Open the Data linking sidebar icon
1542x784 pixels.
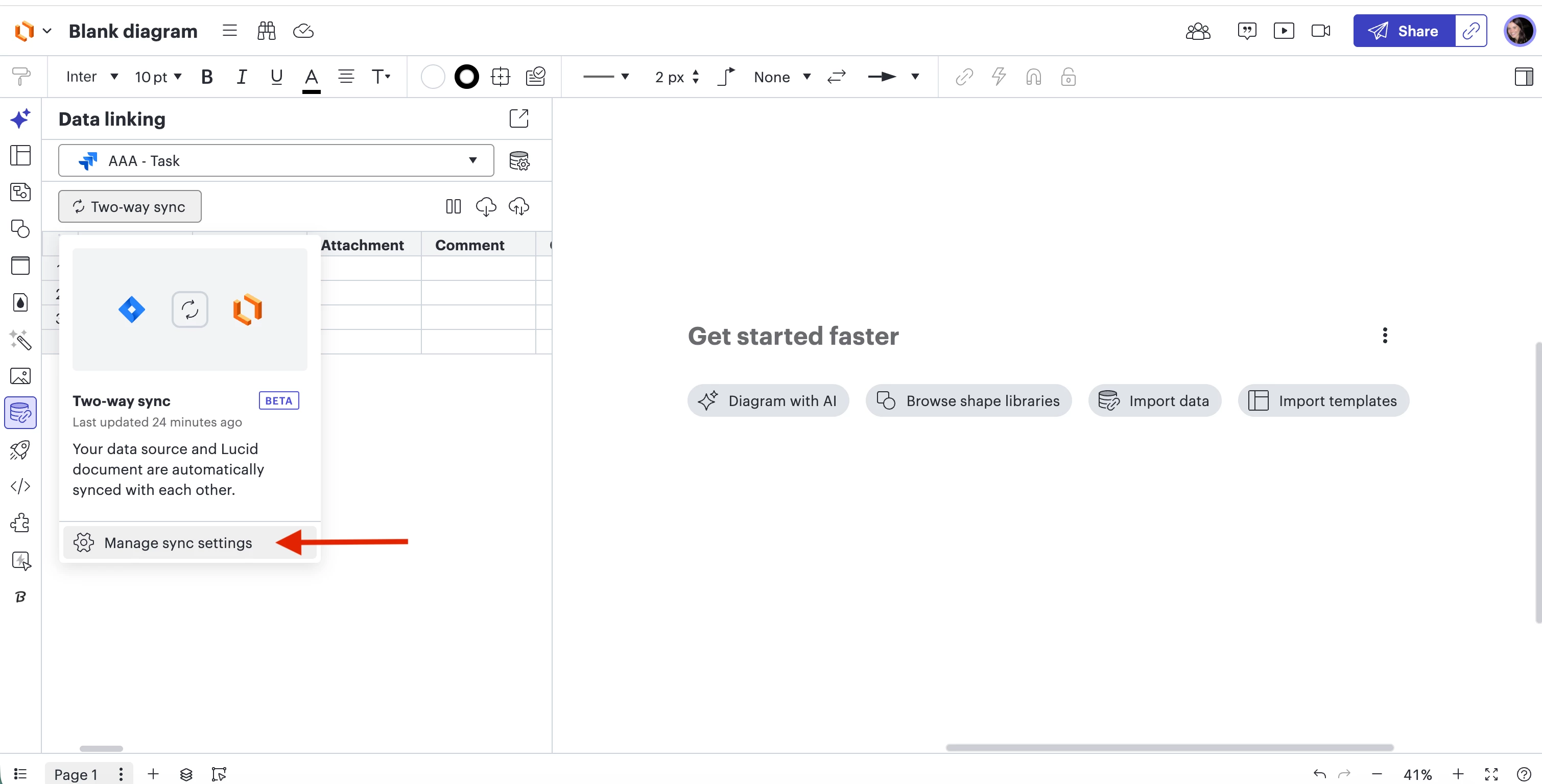(20, 413)
